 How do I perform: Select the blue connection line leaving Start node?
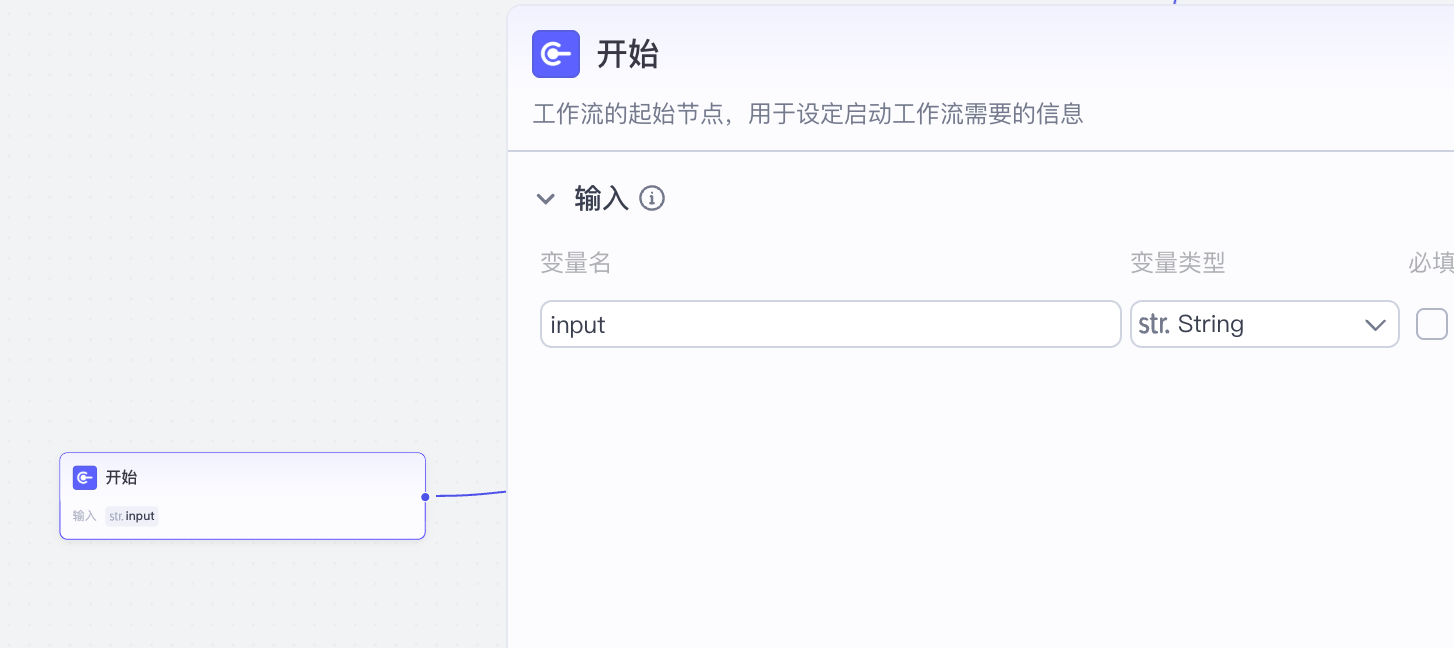point(470,495)
